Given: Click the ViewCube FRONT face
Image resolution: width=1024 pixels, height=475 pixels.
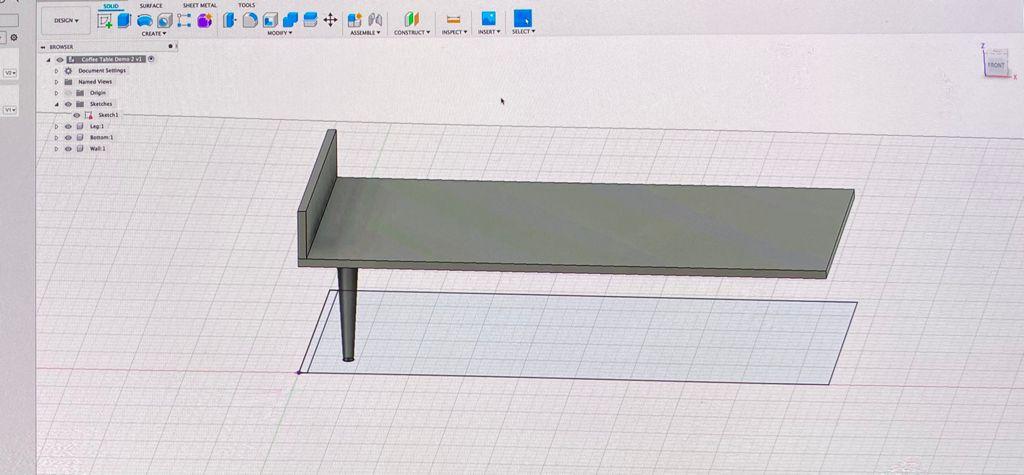Looking at the screenshot, I should coord(996,65).
